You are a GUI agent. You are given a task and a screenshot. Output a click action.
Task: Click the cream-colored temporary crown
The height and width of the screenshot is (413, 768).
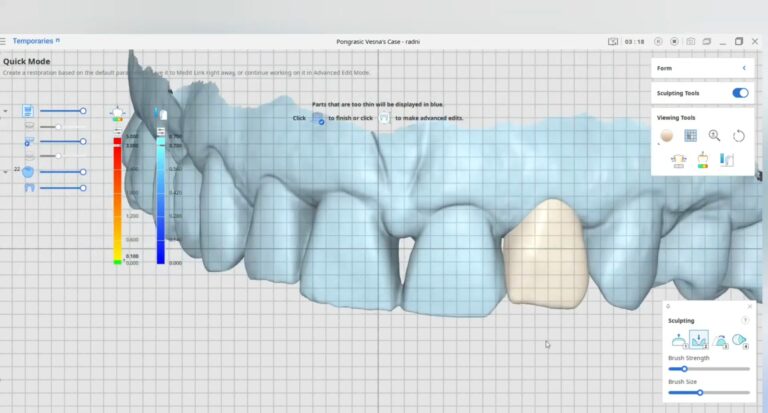546,254
